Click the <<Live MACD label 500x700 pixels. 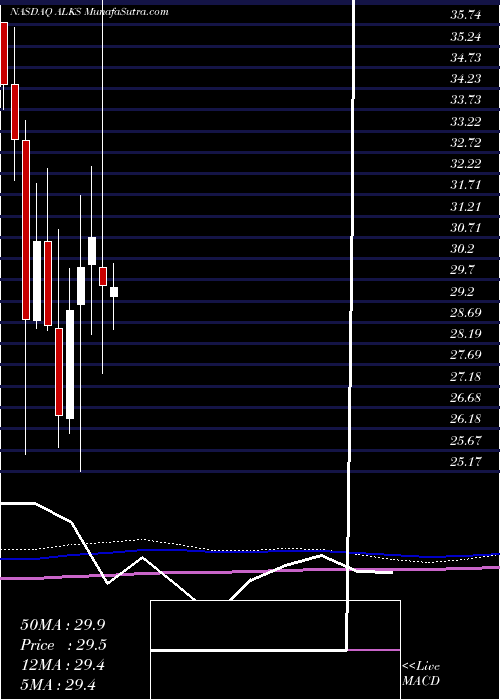coord(421,674)
